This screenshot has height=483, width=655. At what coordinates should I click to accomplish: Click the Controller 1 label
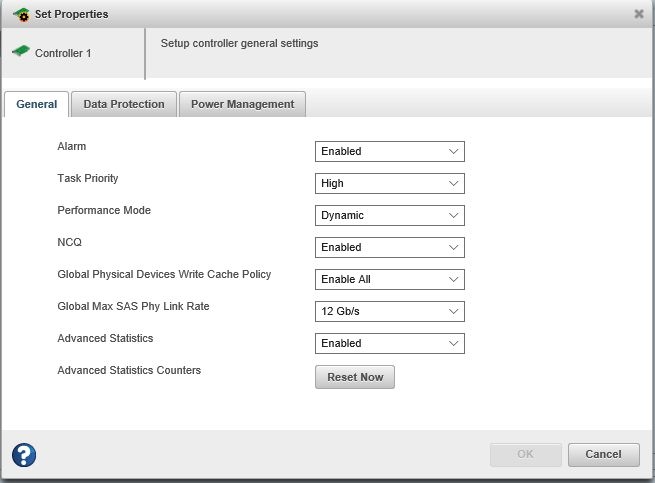coord(63,53)
